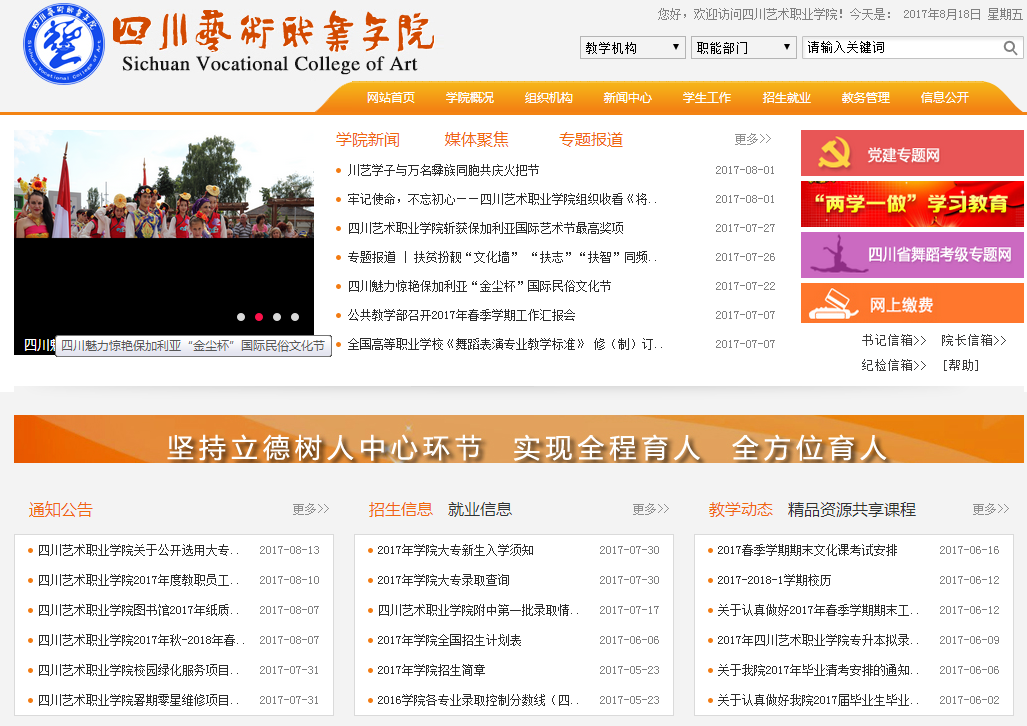Image resolution: width=1027 pixels, height=726 pixels.
Task: Expand the 职能部门 dropdown
Action: coord(743,48)
